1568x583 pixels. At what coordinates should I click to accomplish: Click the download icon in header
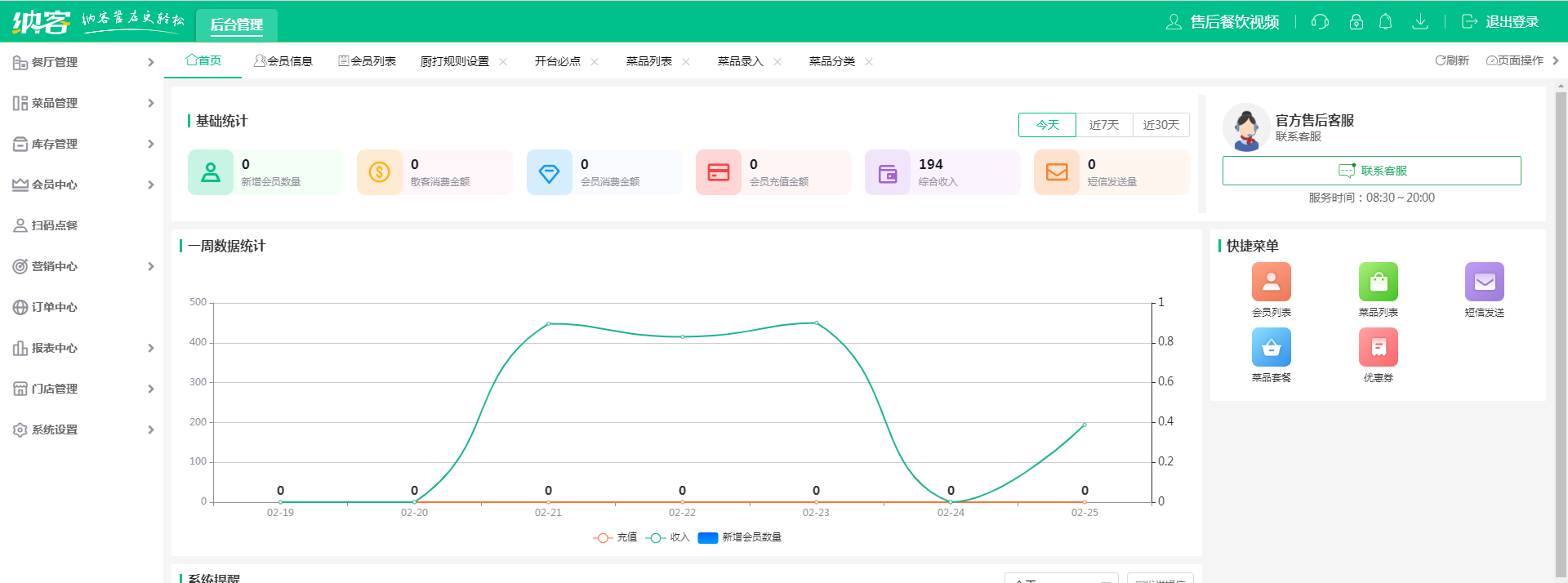(x=1420, y=22)
